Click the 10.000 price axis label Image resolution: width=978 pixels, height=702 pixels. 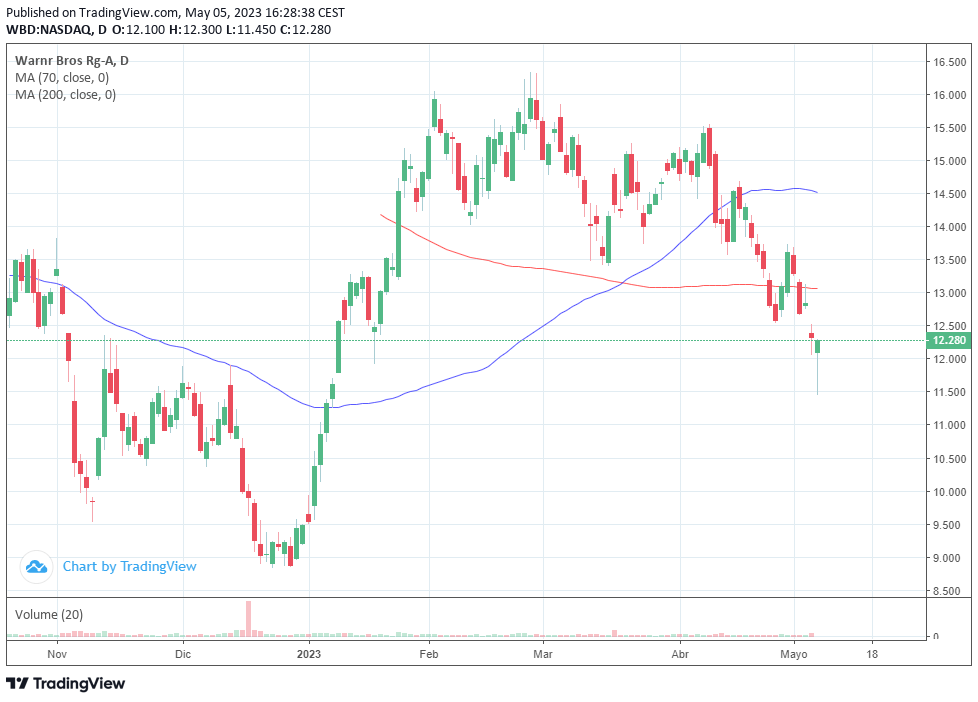point(949,492)
